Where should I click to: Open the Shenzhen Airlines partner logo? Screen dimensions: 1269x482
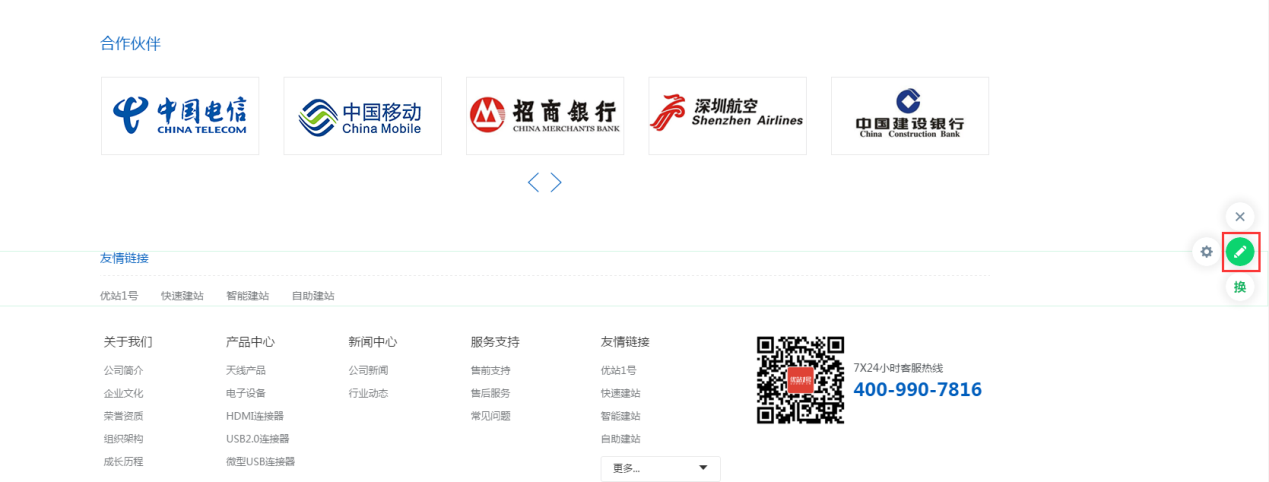(727, 116)
